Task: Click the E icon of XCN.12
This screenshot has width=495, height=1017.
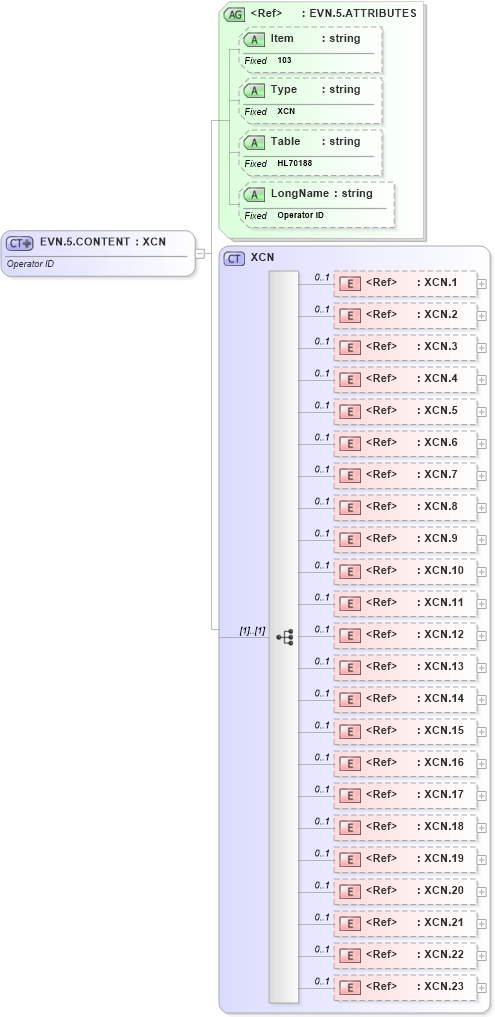Action: pyautogui.click(x=350, y=634)
